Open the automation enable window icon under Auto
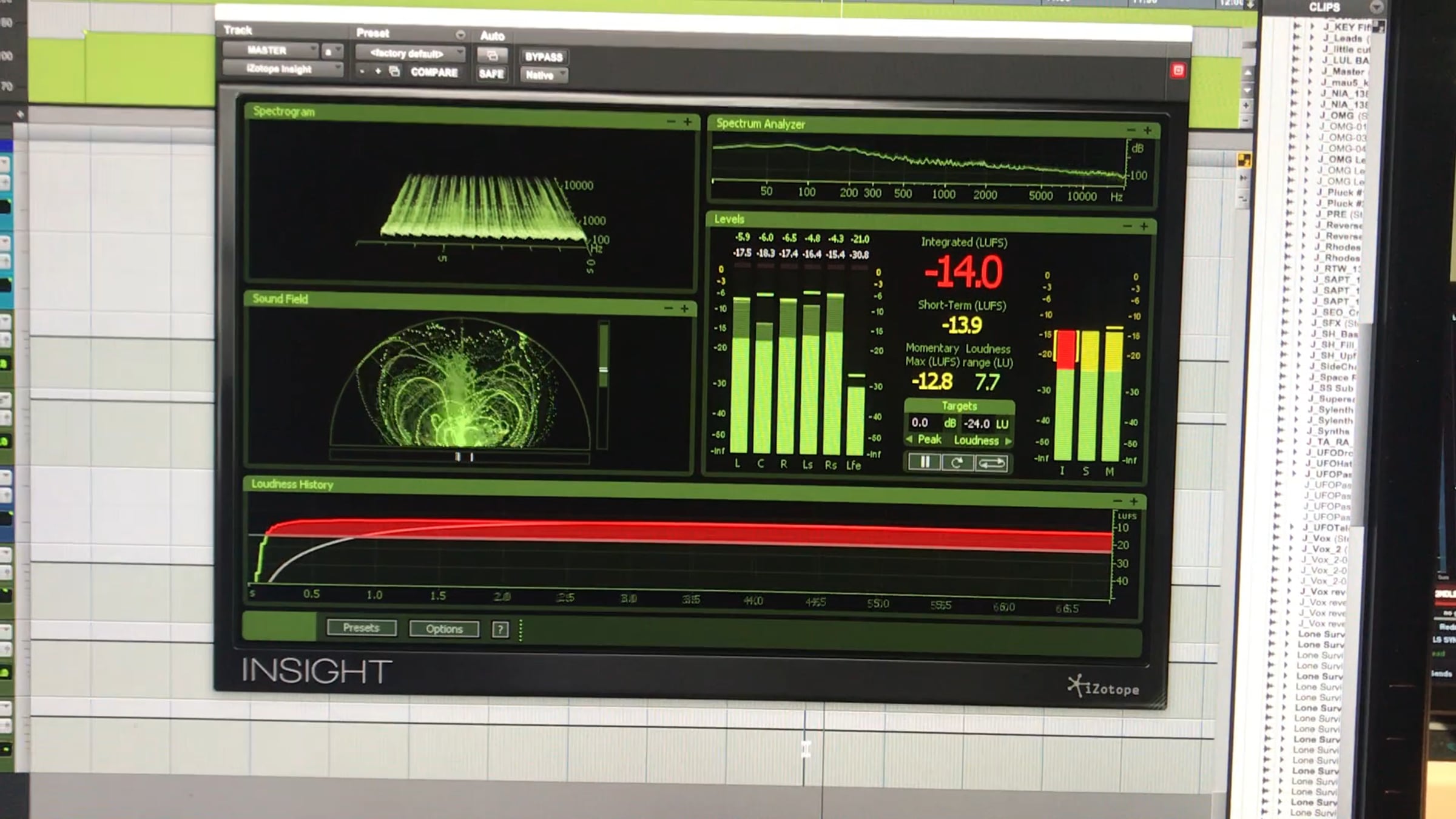The height and width of the screenshot is (819, 1456). (492, 56)
